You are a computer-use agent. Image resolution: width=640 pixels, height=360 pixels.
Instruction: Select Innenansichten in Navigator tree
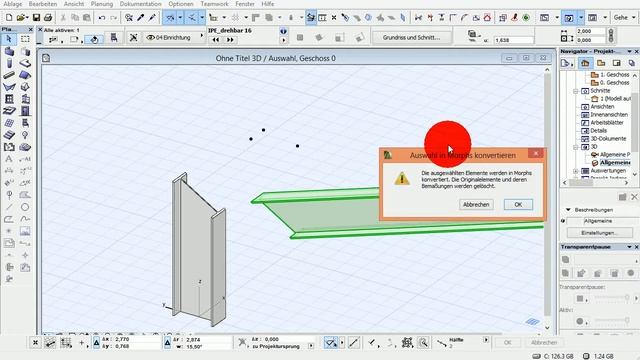(x=609, y=115)
